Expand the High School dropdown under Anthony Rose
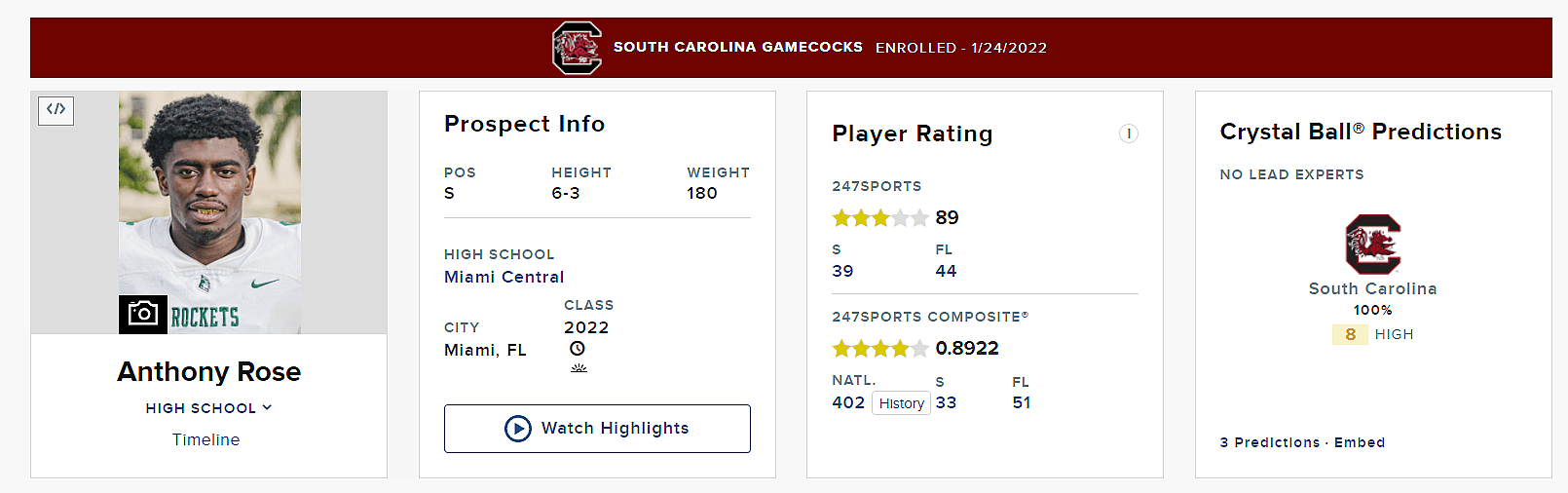 [x=208, y=408]
